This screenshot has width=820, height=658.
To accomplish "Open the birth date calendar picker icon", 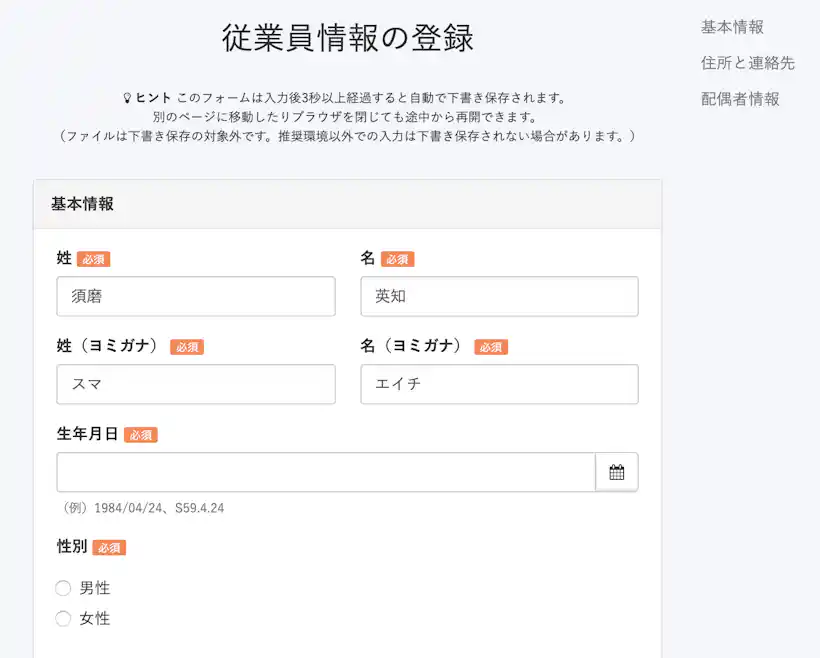I will [x=617, y=471].
